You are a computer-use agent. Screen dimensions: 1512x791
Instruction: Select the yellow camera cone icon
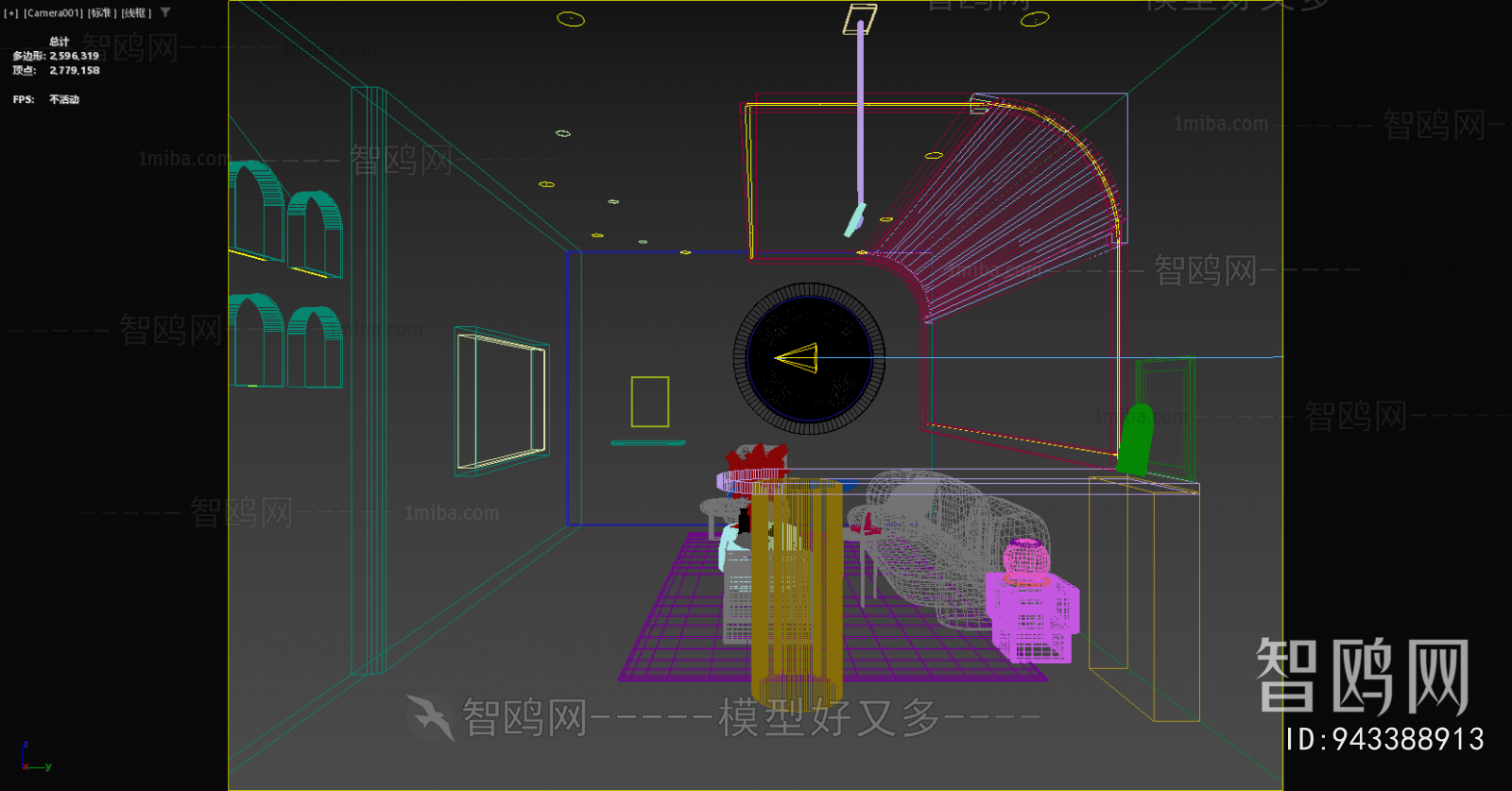pos(799,358)
